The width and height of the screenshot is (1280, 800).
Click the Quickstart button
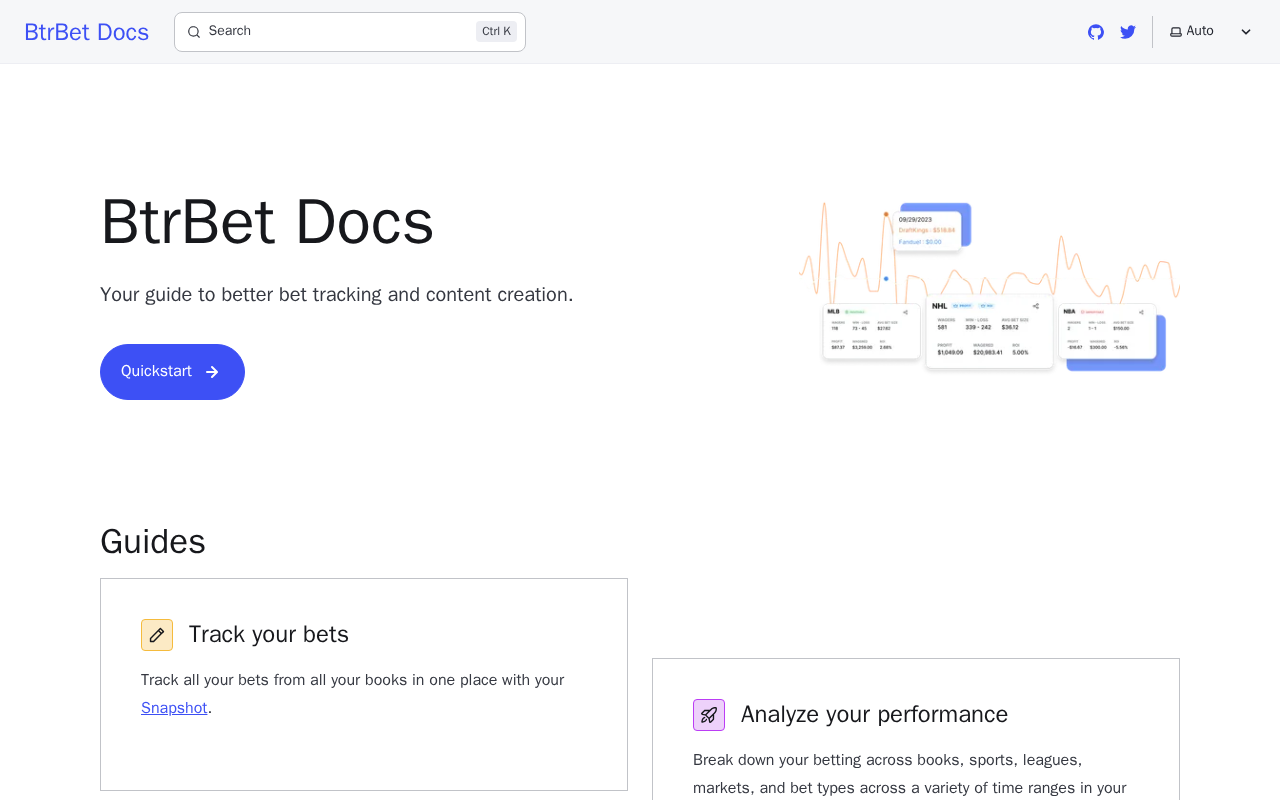pyautogui.click(x=172, y=372)
